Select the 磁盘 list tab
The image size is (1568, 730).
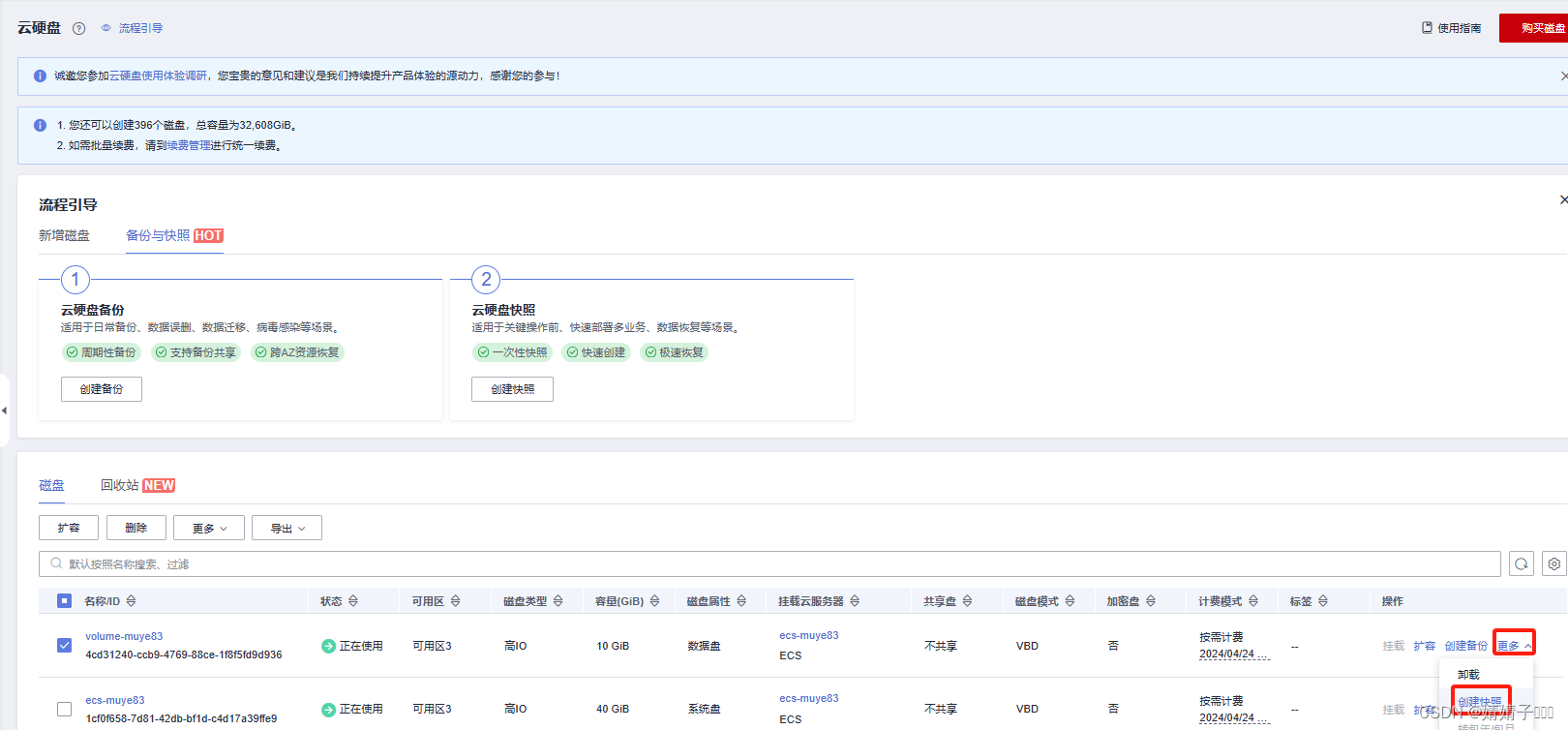[51, 485]
